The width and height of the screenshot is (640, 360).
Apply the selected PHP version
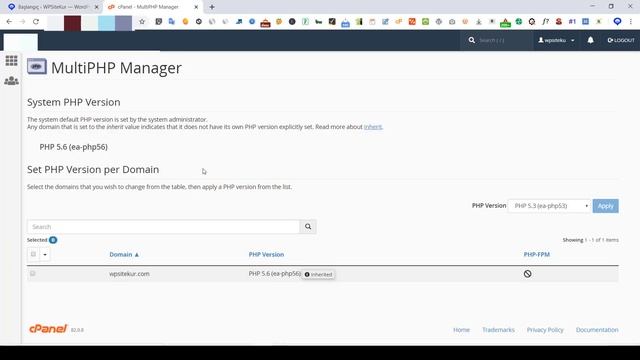point(605,206)
